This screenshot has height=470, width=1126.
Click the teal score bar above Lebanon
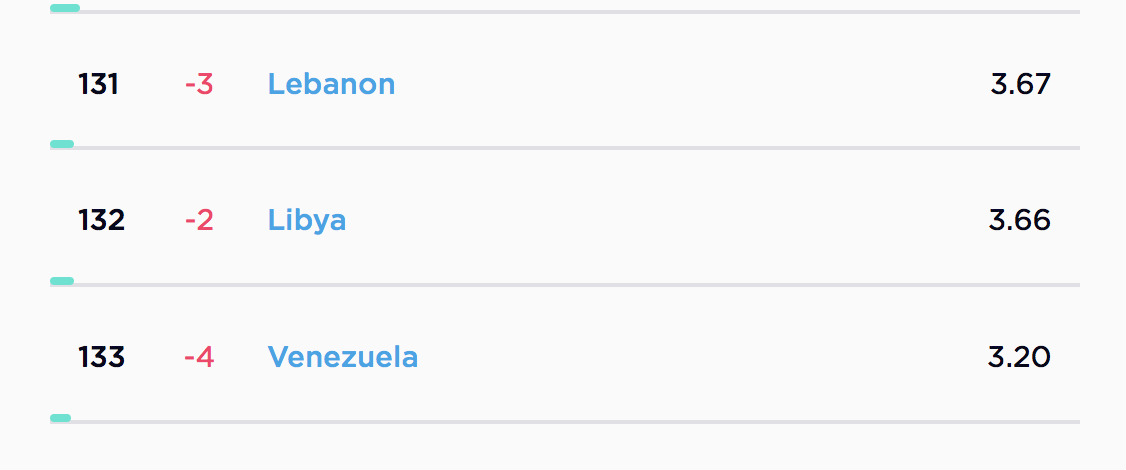click(64, 8)
